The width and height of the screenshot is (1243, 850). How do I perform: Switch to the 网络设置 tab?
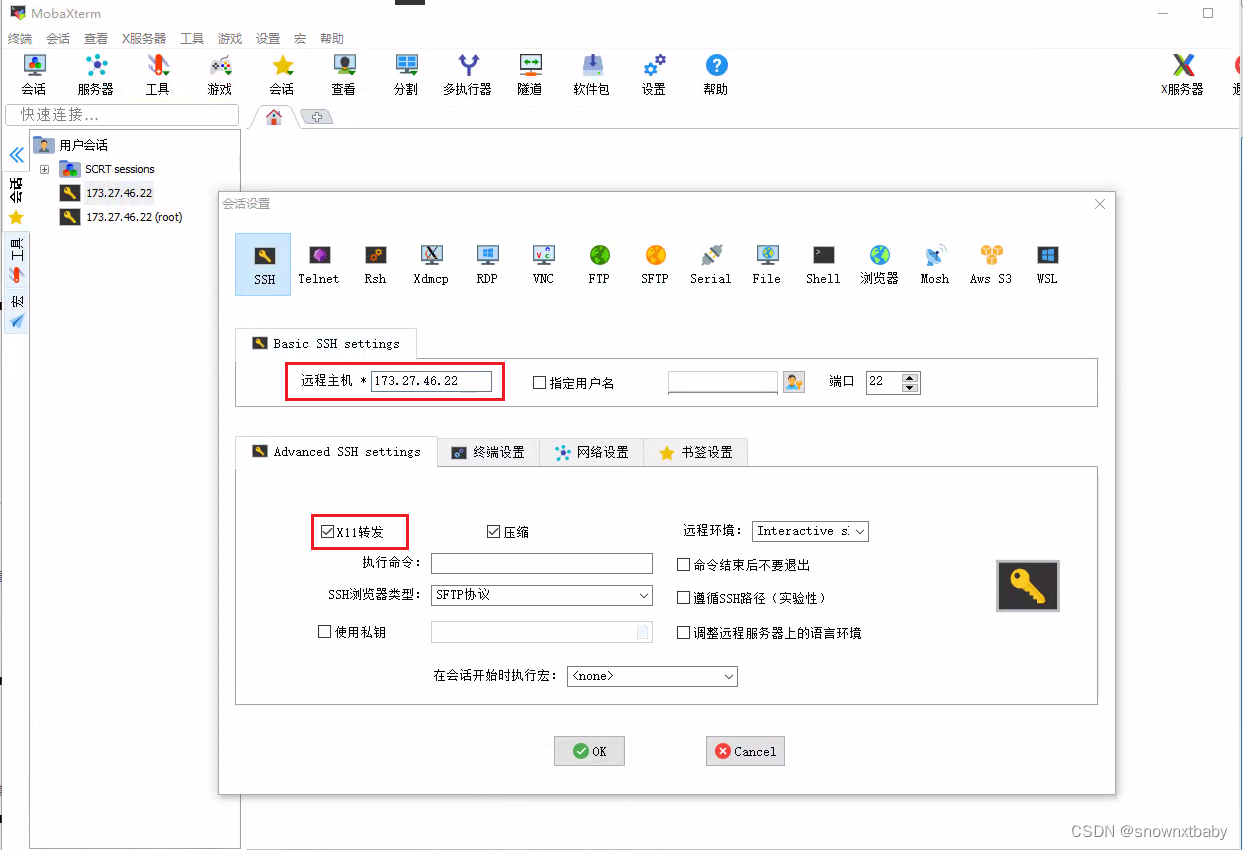592,452
